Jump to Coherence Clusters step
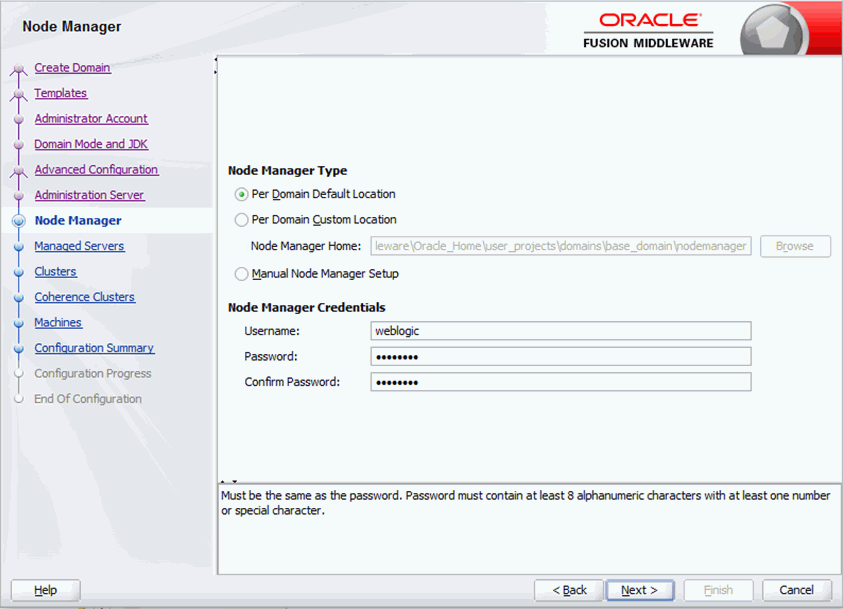This screenshot has height=609, width=843. [84, 297]
